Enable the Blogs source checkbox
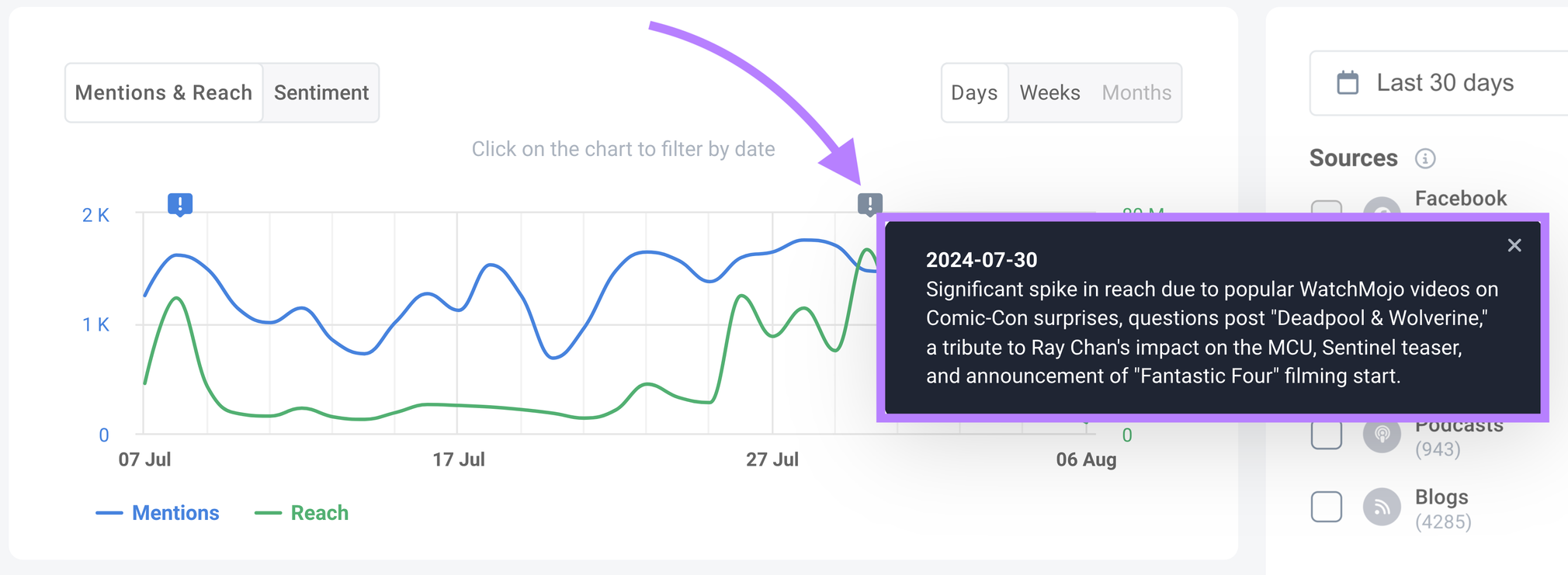The height and width of the screenshot is (575, 1568). coord(1327,507)
